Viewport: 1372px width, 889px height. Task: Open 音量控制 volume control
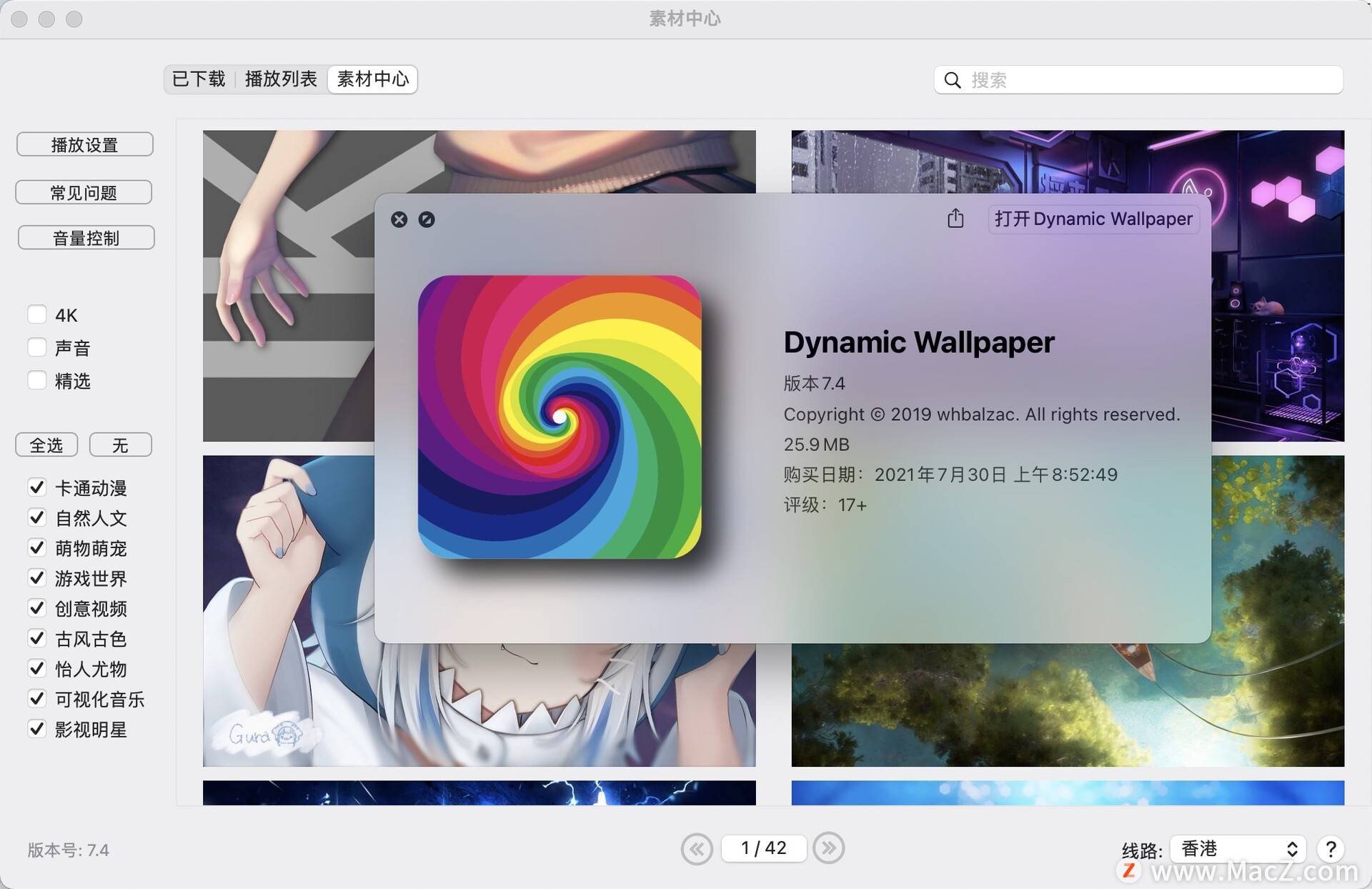coord(86,238)
